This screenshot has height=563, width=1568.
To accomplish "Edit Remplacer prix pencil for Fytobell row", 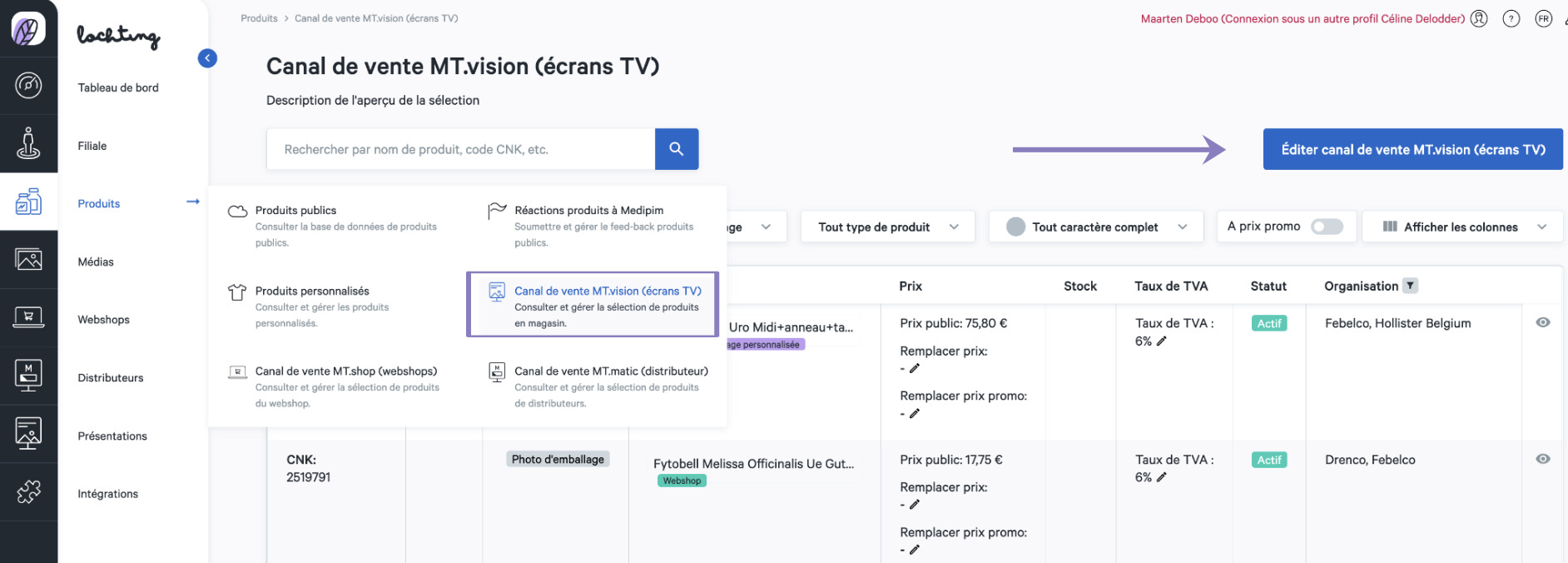I will pos(915,504).
